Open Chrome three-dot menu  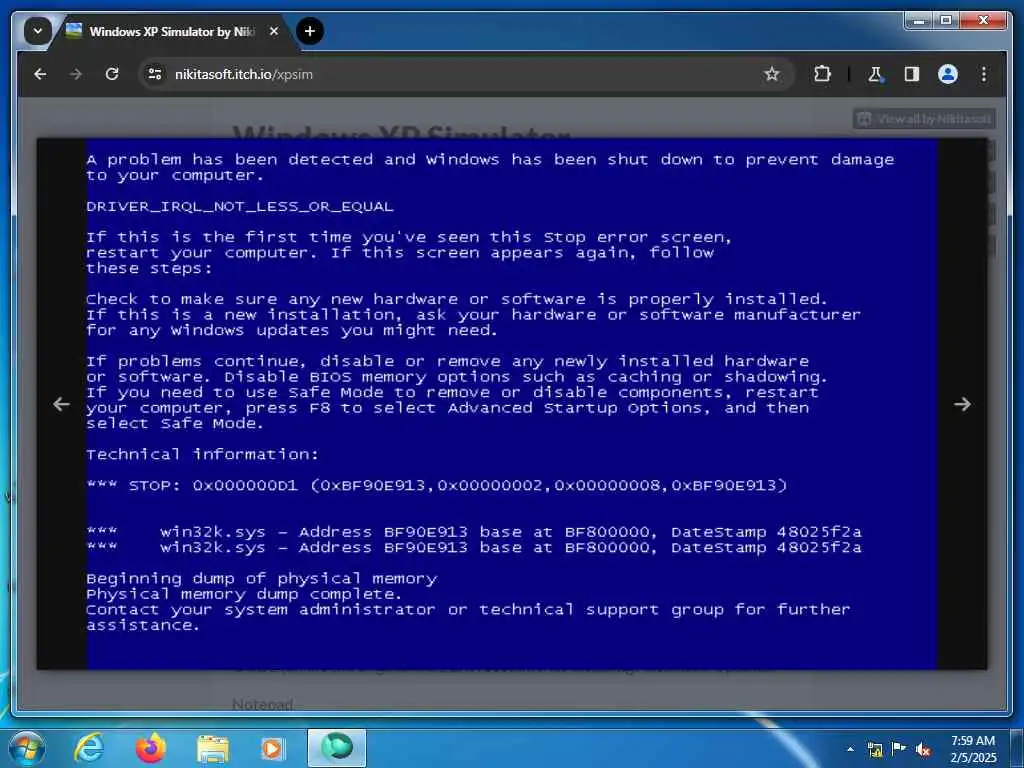click(984, 74)
